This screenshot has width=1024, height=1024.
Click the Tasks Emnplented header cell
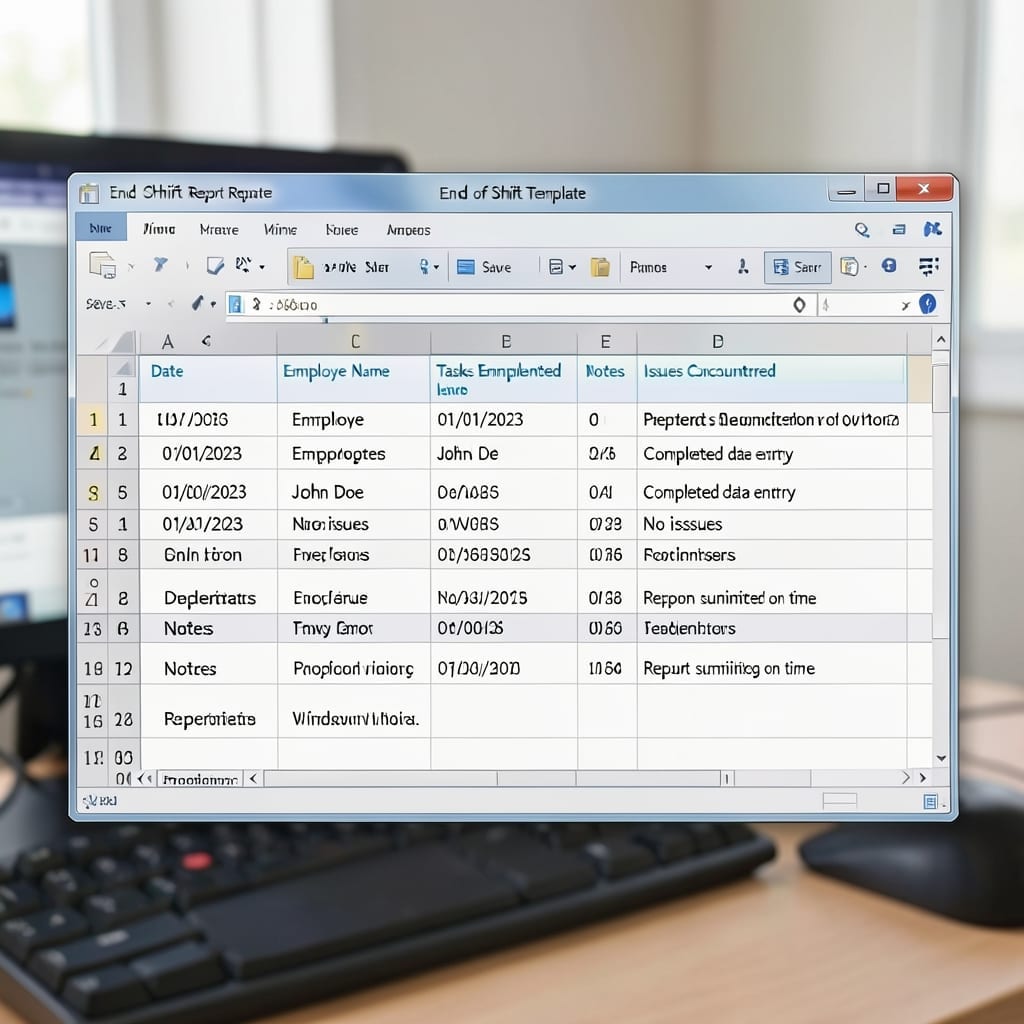(504, 379)
